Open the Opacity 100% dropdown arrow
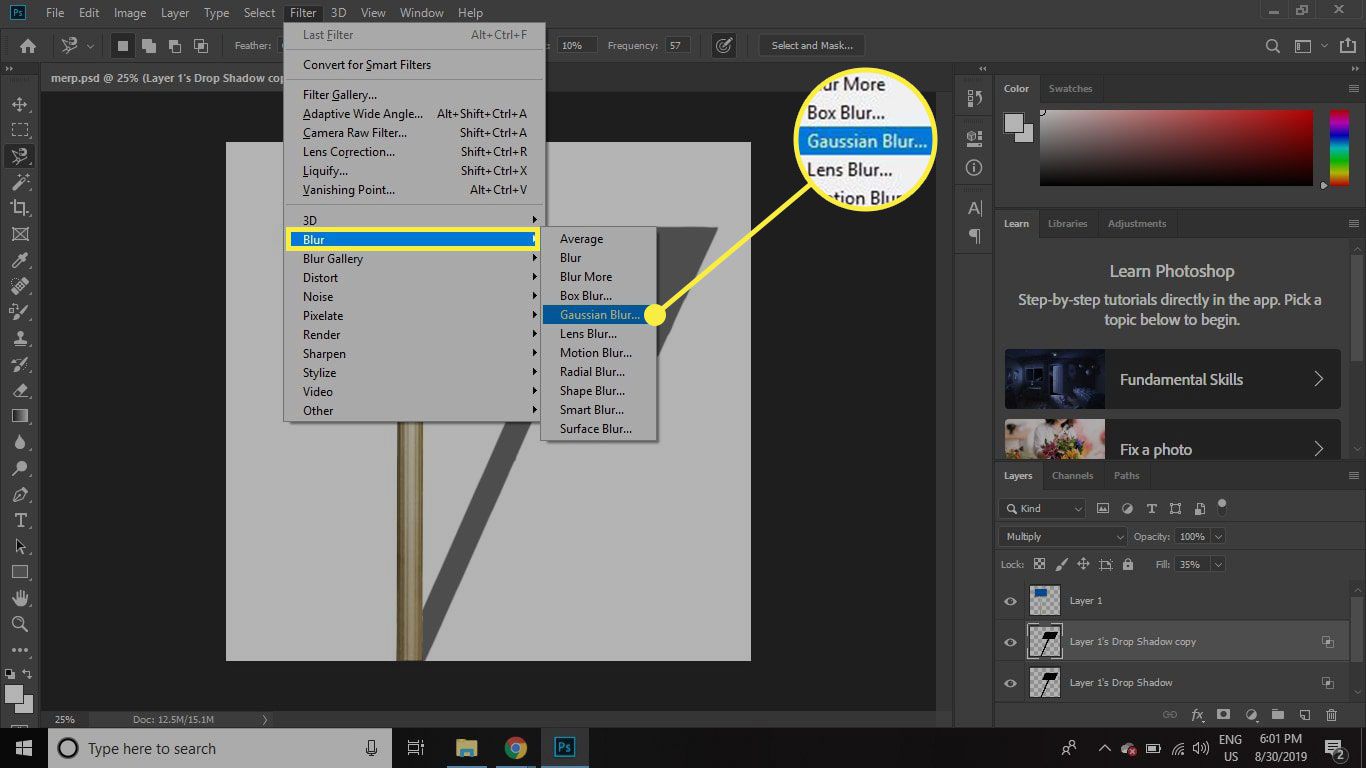The image size is (1366, 768). (x=1217, y=537)
